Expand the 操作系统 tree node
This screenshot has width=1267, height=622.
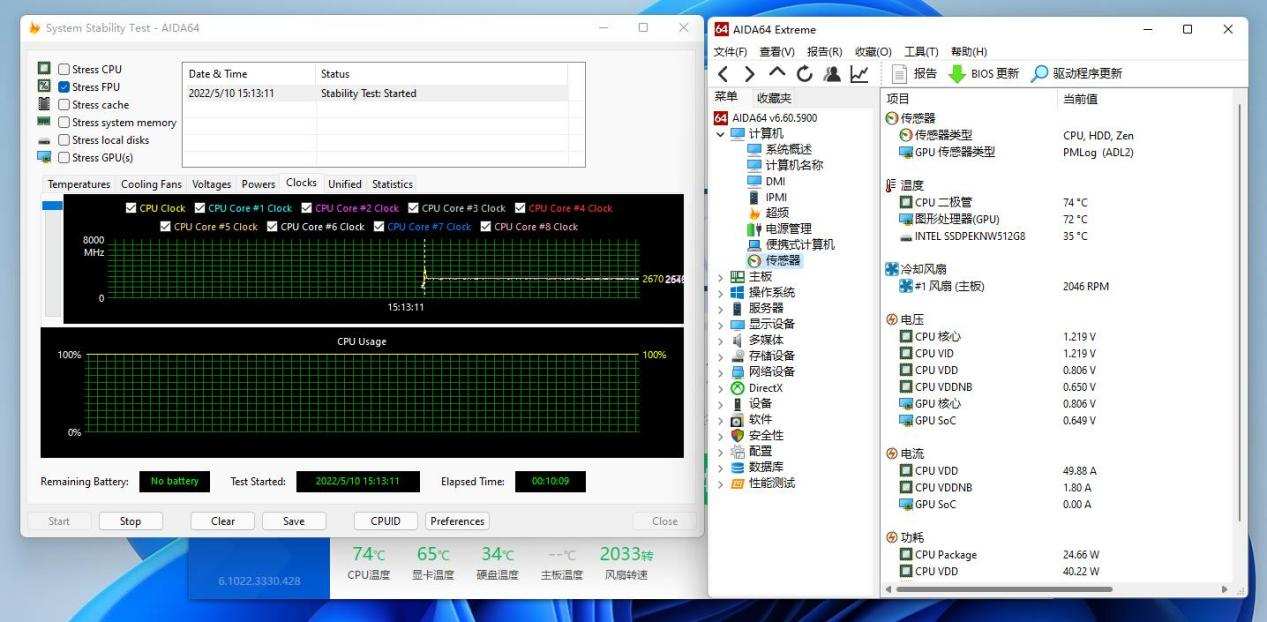[720, 293]
